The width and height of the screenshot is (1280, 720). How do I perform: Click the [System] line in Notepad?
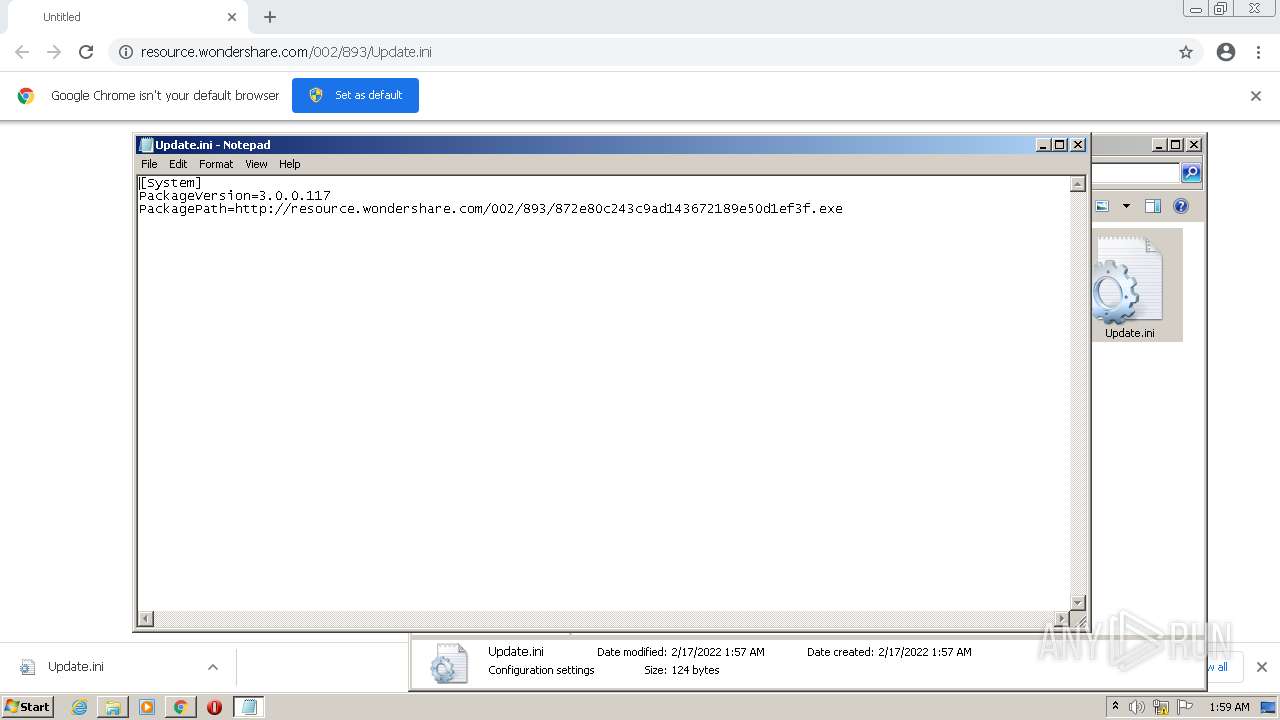click(x=171, y=183)
